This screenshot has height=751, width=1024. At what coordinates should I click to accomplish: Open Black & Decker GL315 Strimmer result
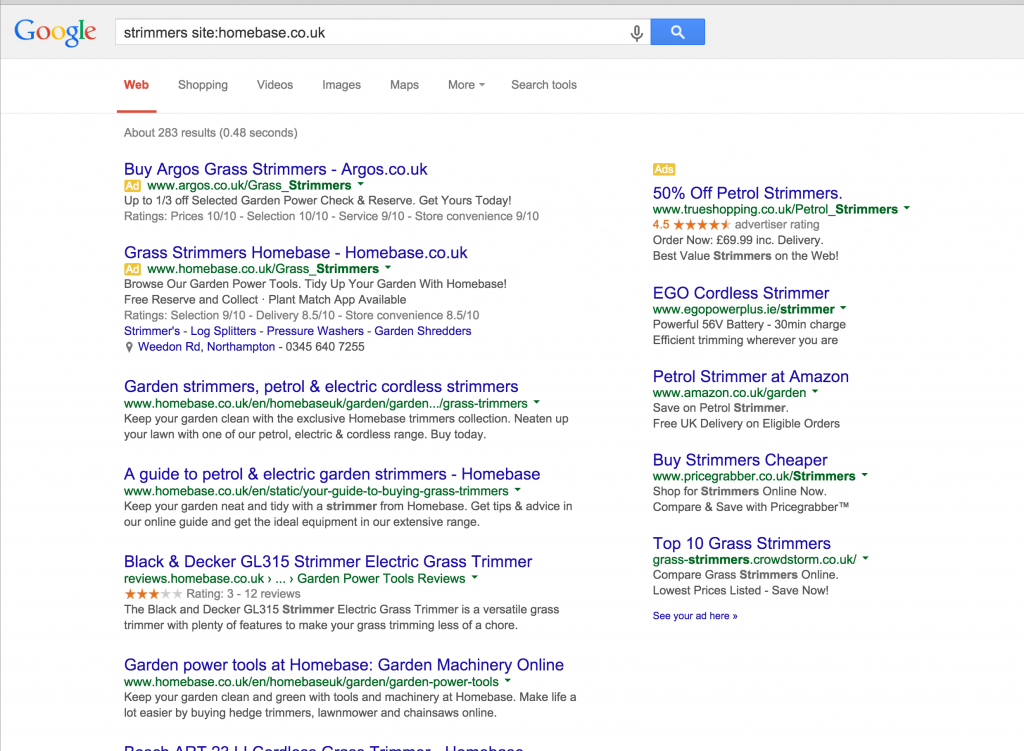click(328, 562)
